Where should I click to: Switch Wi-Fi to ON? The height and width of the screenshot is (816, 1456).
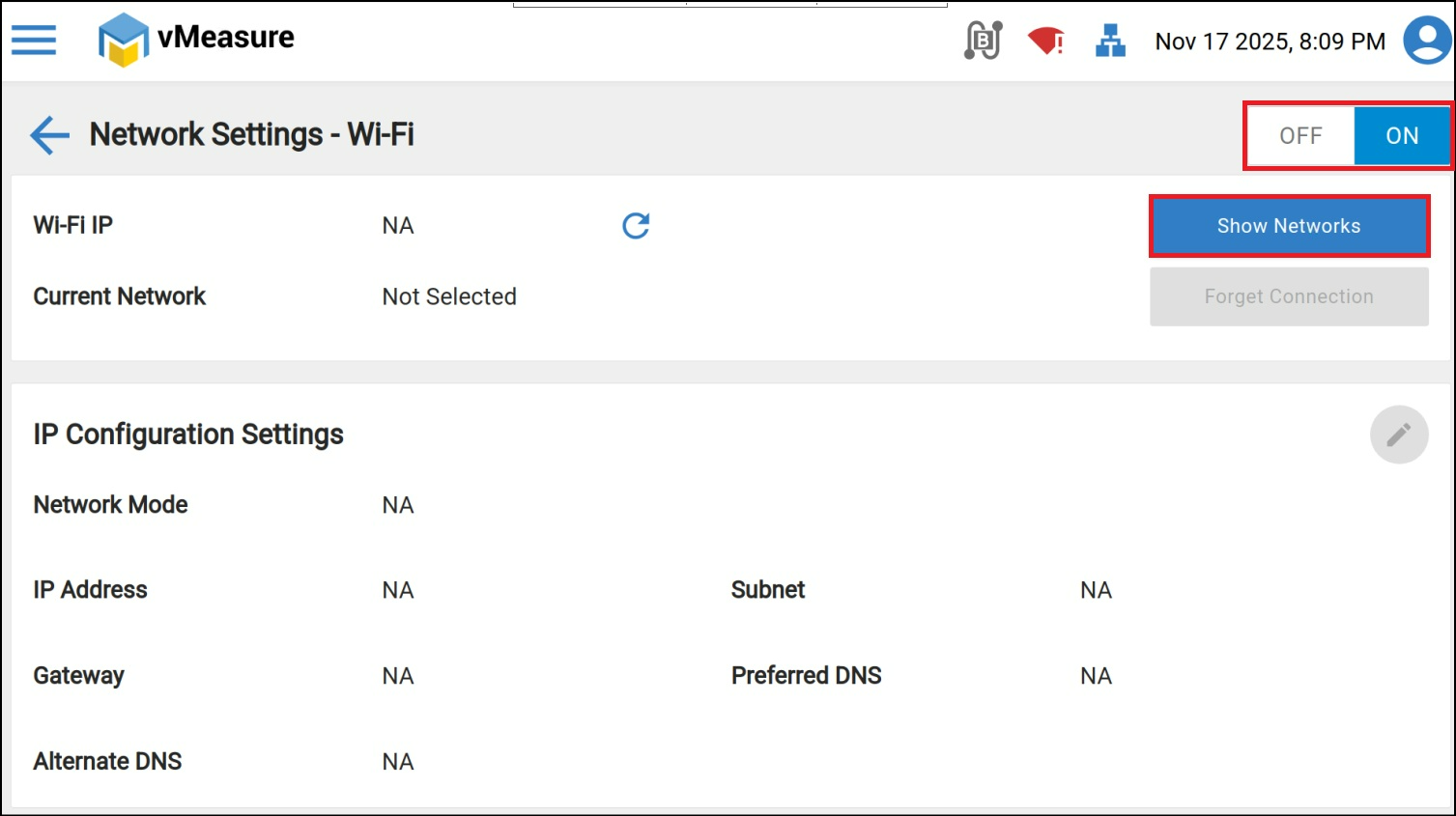click(x=1402, y=136)
